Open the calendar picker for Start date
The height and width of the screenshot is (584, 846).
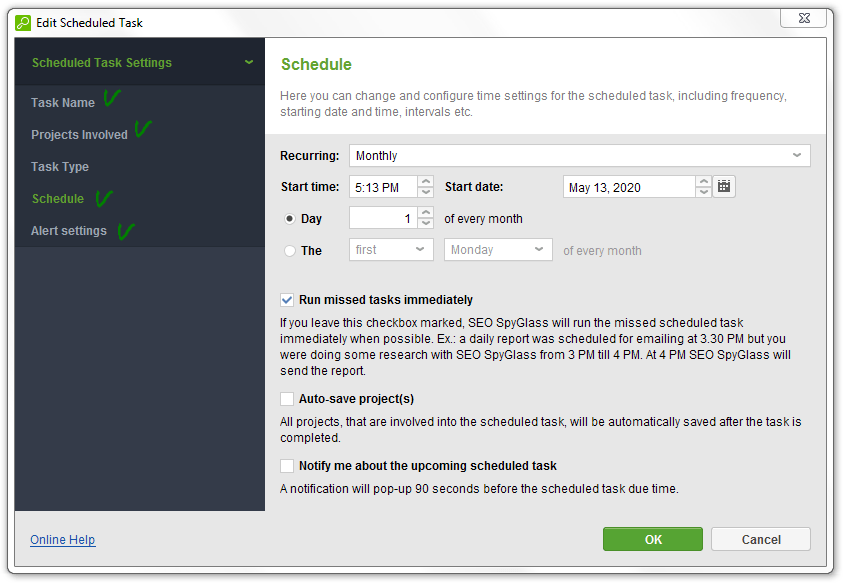tap(724, 187)
